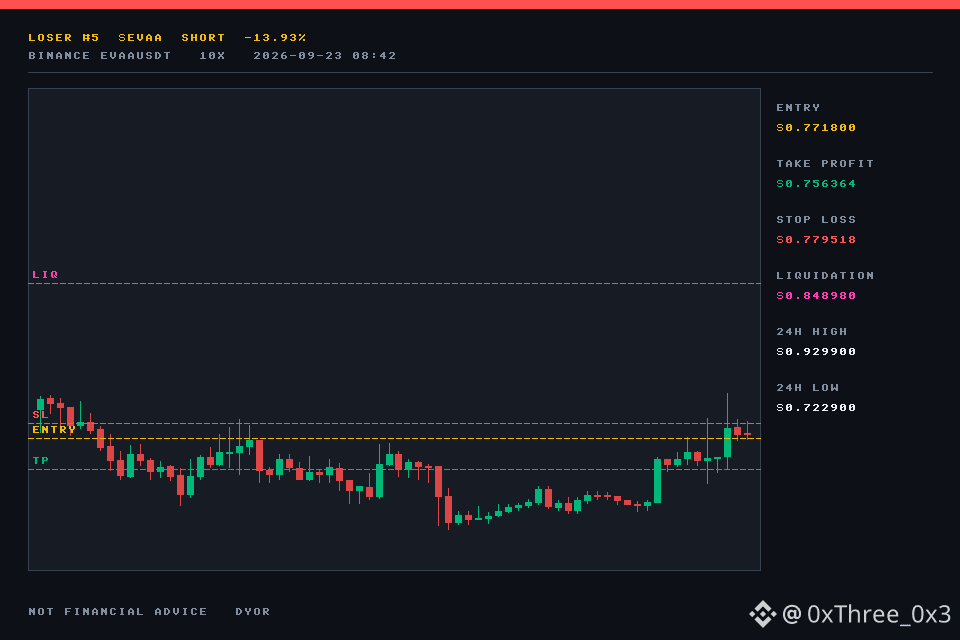
Task: Click the LOSER #5 title text
Action: (x=64, y=37)
